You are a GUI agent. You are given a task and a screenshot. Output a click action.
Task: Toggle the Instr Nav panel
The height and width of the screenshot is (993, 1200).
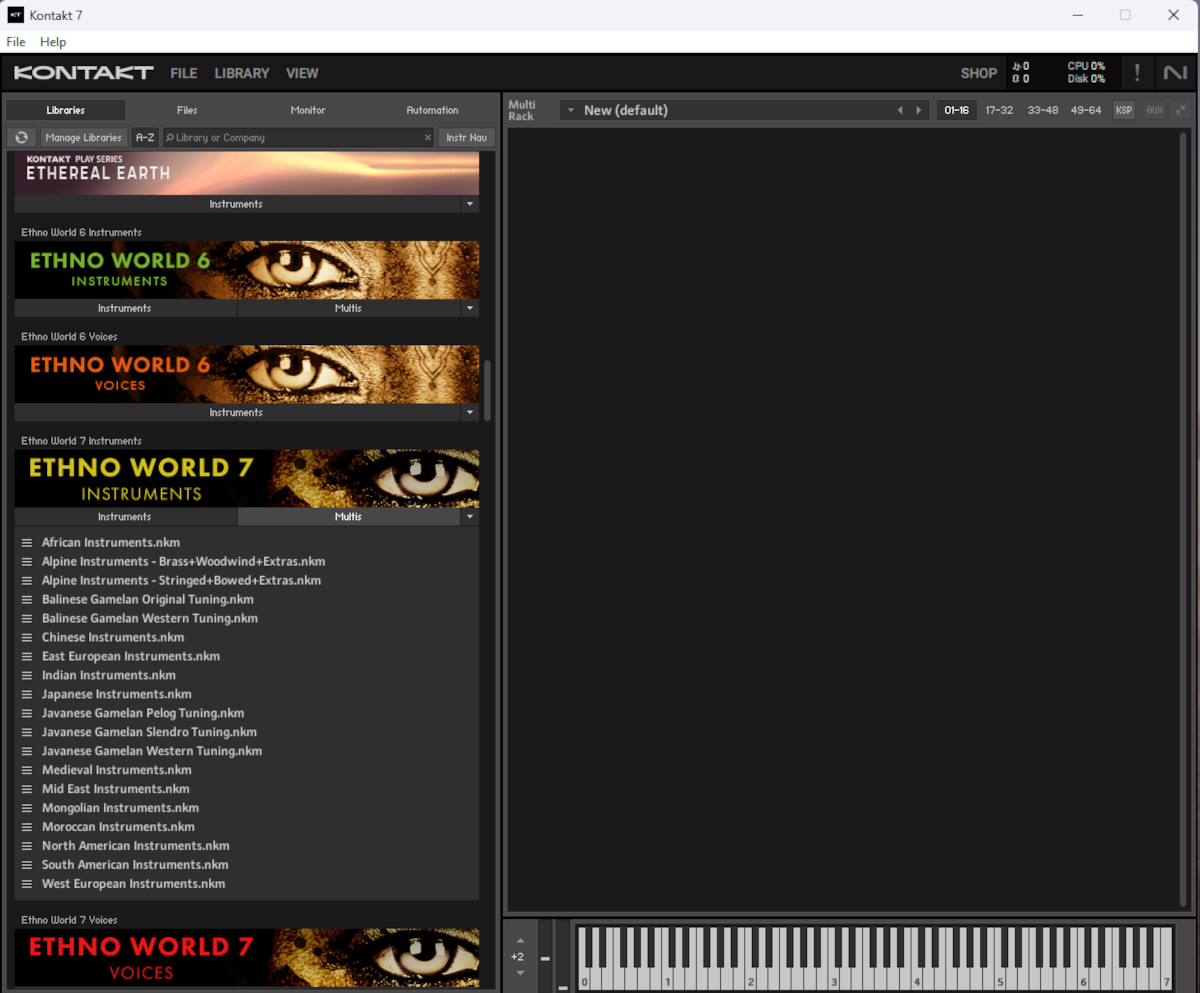click(x=467, y=138)
